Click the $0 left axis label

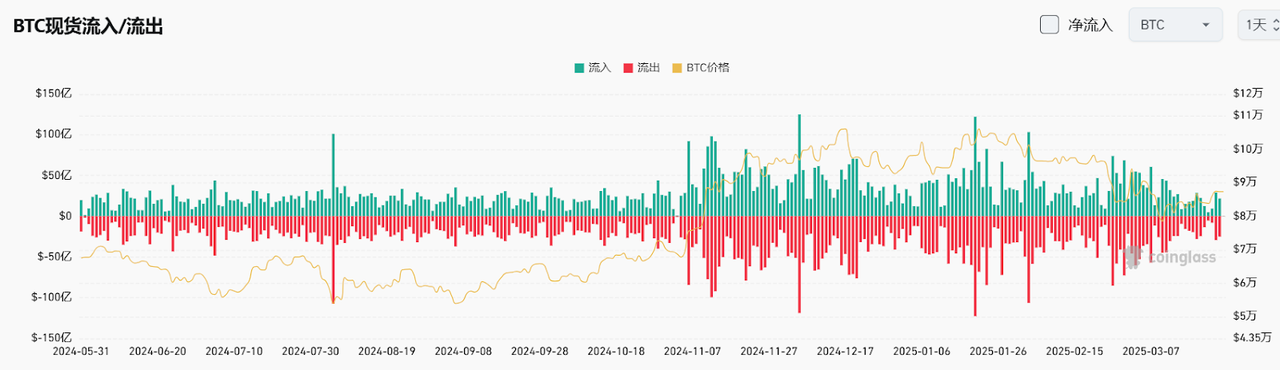click(66, 216)
